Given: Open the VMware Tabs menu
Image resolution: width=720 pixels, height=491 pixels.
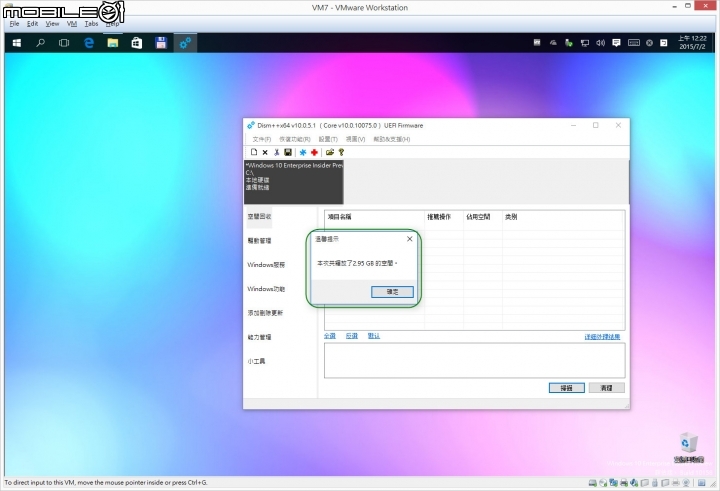Looking at the screenshot, I should [x=91, y=24].
